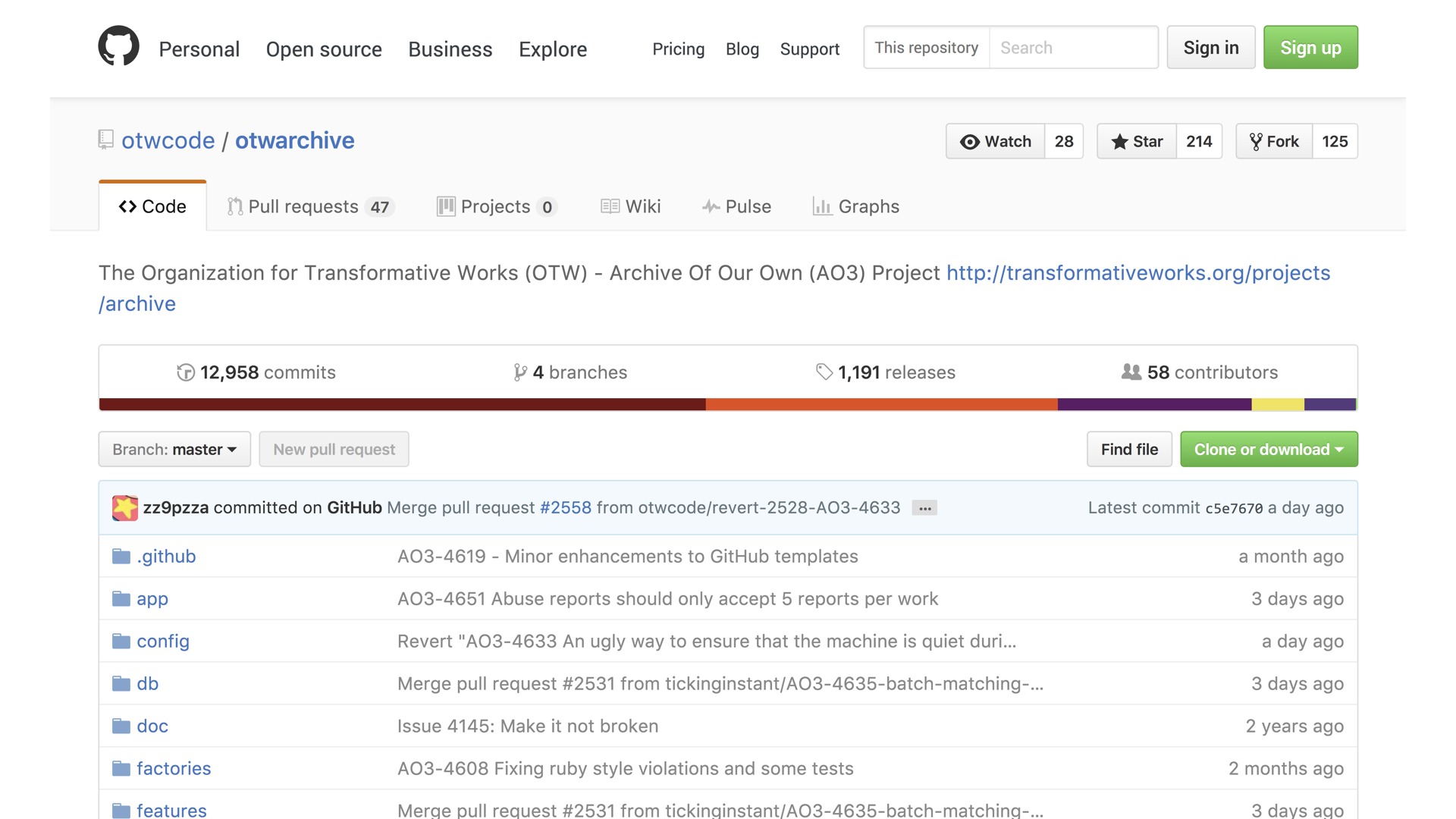
Task: Open the otwcode owner link
Action: pyautogui.click(x=168, y=140)
